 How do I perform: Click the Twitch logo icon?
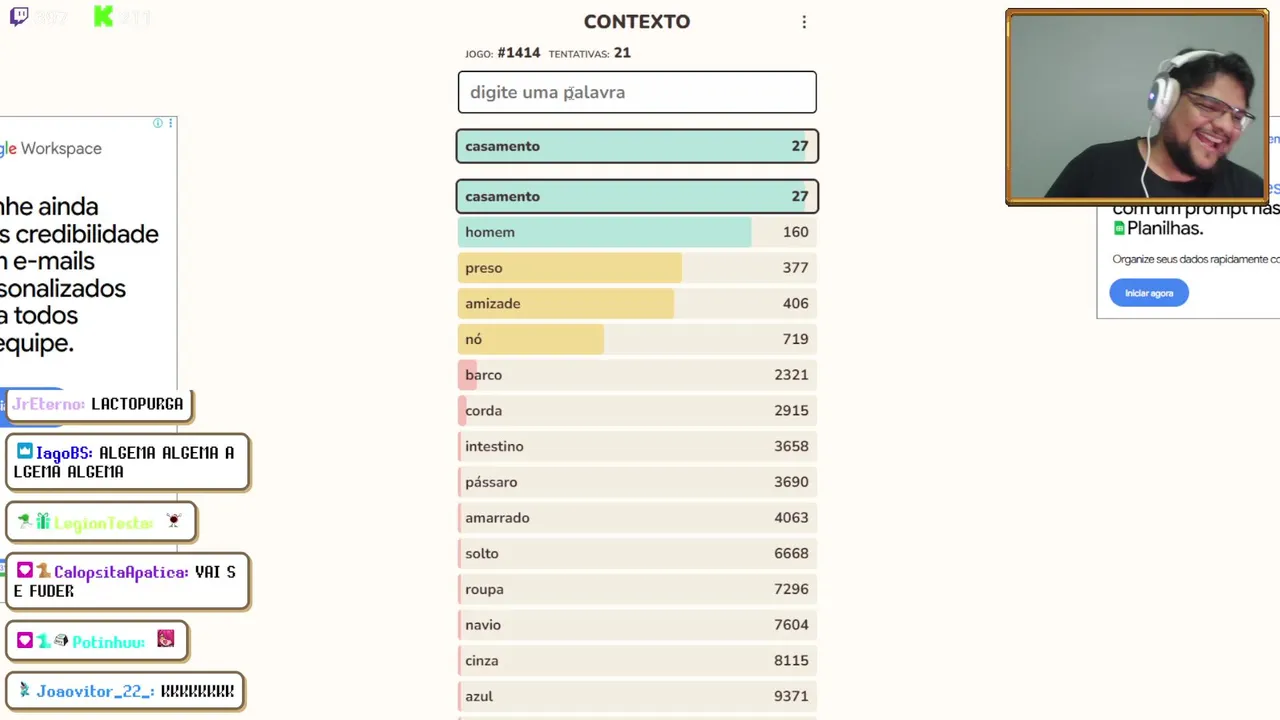(19, 16)
